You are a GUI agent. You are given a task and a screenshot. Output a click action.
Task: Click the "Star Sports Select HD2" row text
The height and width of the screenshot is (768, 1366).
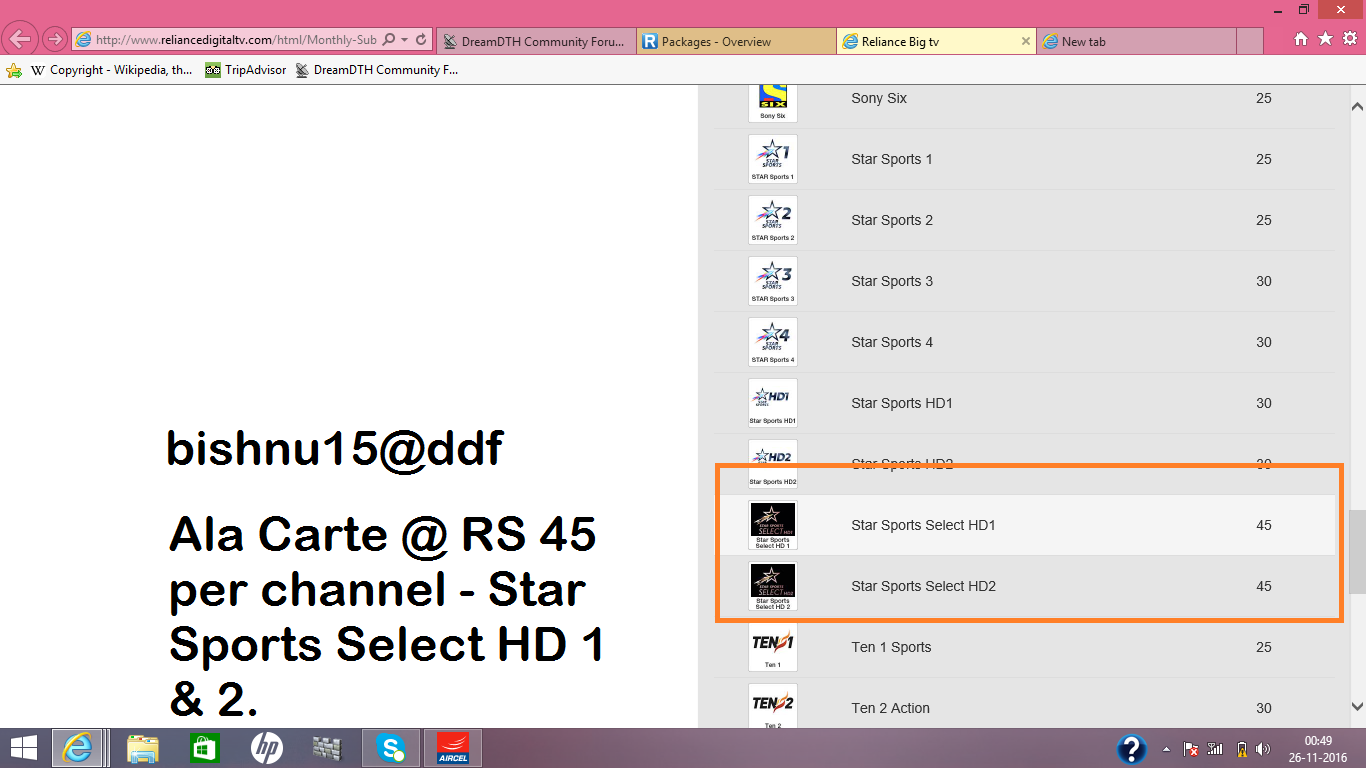pos(924,586)
